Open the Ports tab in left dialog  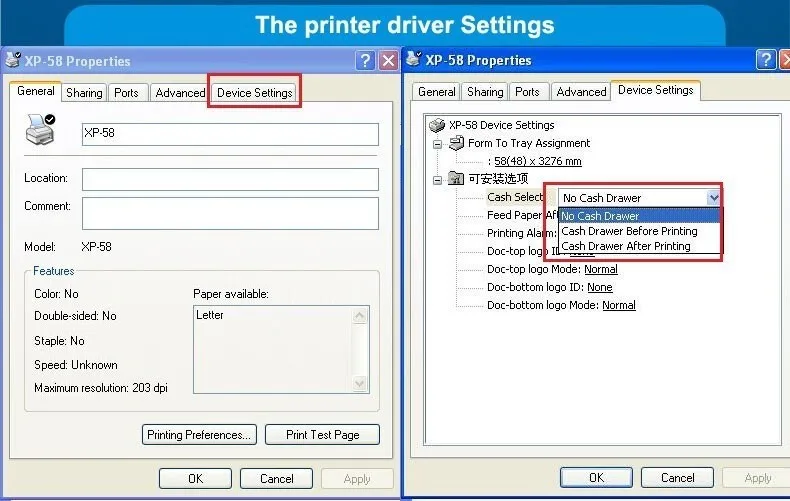[x=126, y=93]
